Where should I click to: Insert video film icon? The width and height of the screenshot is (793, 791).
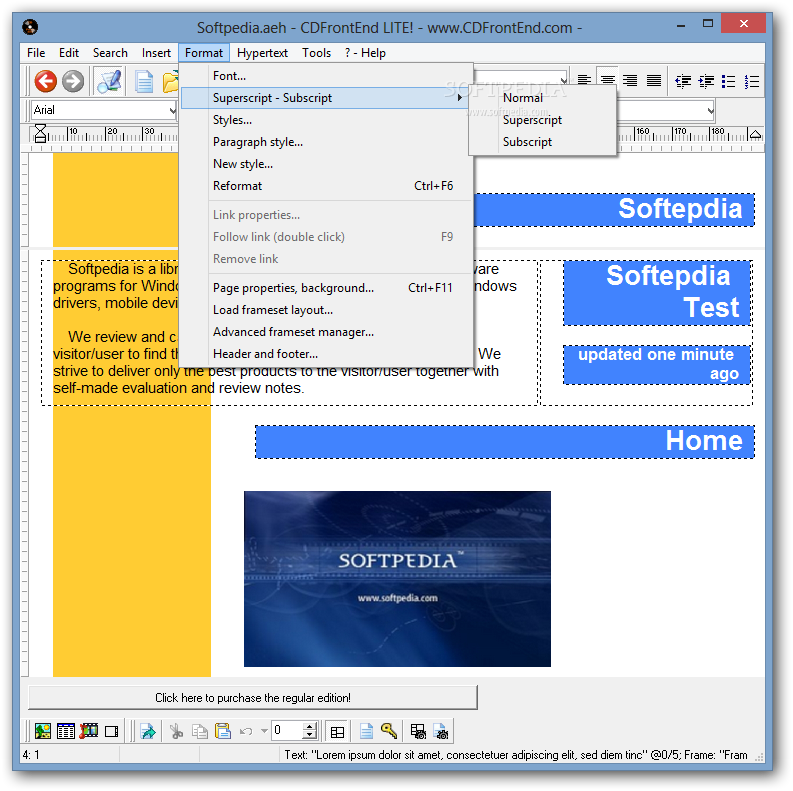[x=89, y=731]
